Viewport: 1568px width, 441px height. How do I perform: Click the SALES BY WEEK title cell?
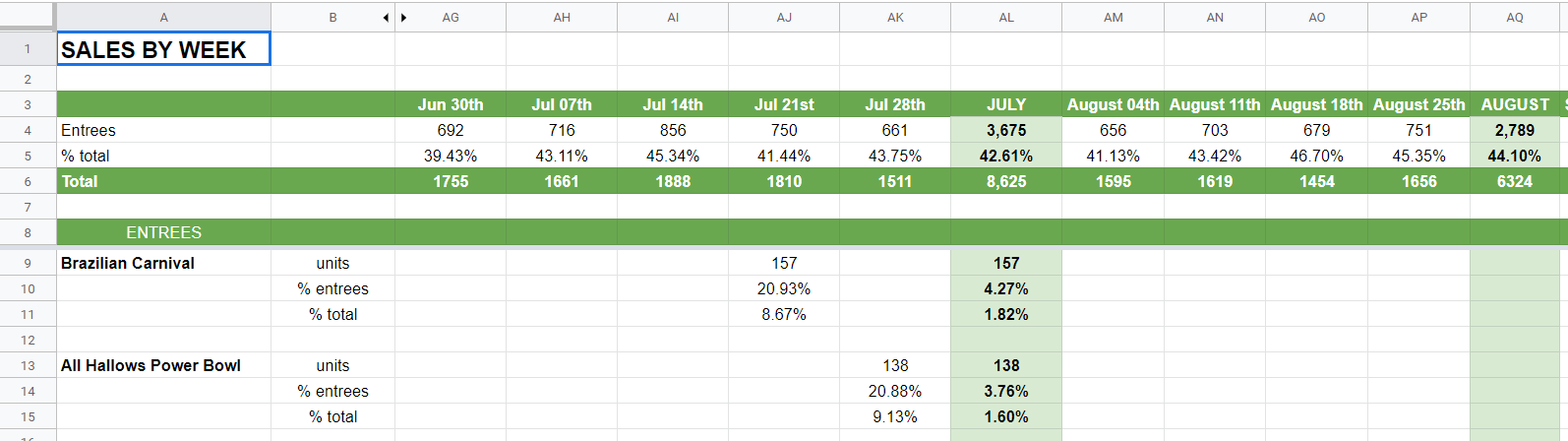click(x=163, y=50)
